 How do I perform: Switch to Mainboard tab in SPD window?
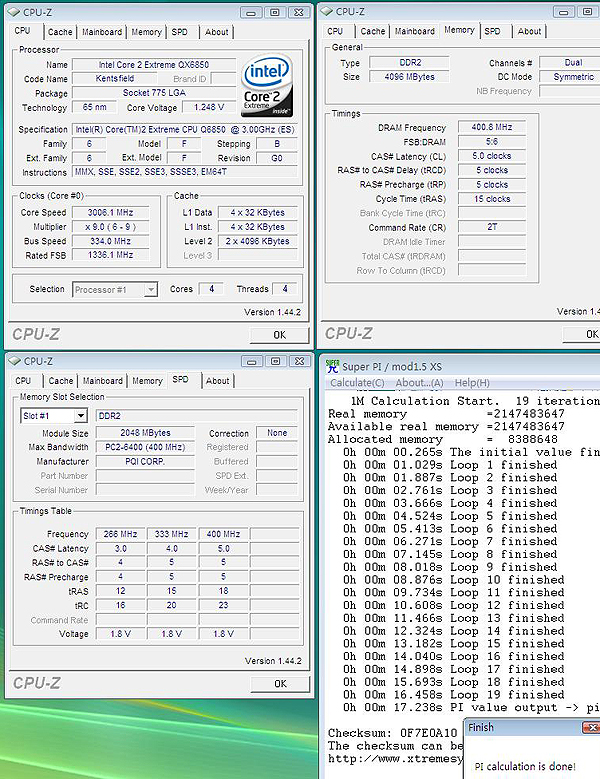[102, 381]
